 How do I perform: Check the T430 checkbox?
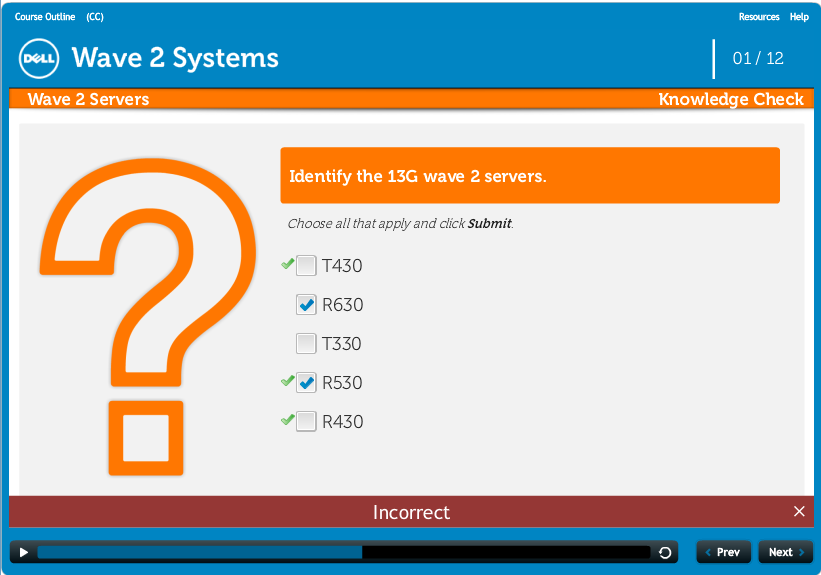306,266
